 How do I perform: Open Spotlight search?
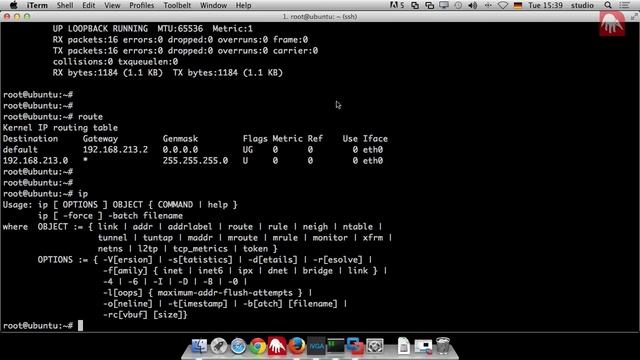click(608, 5)
